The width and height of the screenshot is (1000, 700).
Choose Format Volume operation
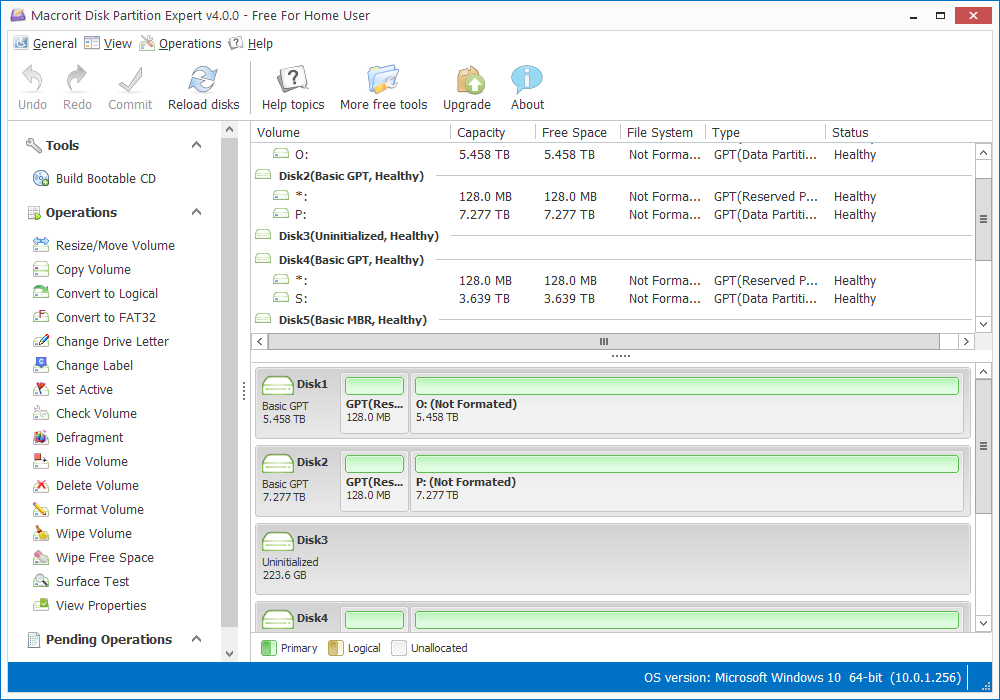[88, 509]
